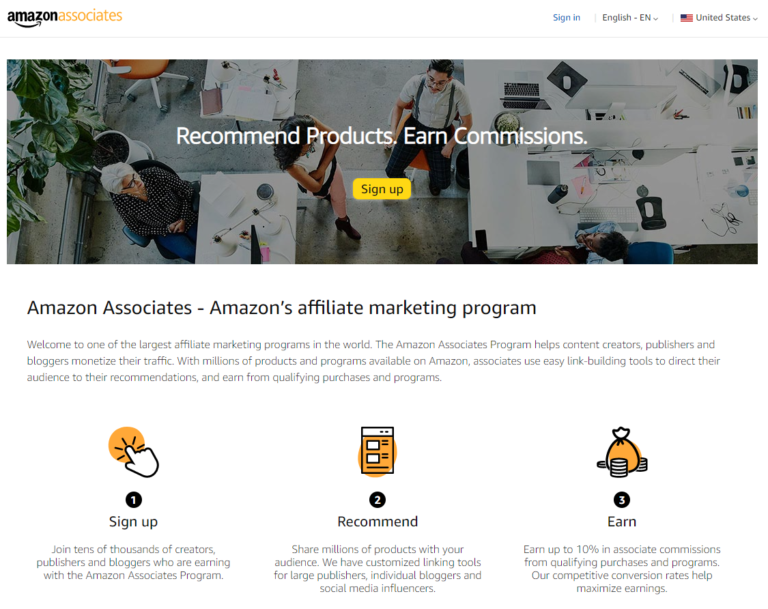Click the United States flag icon
768x609 pixels.
[x=686, y=18]
